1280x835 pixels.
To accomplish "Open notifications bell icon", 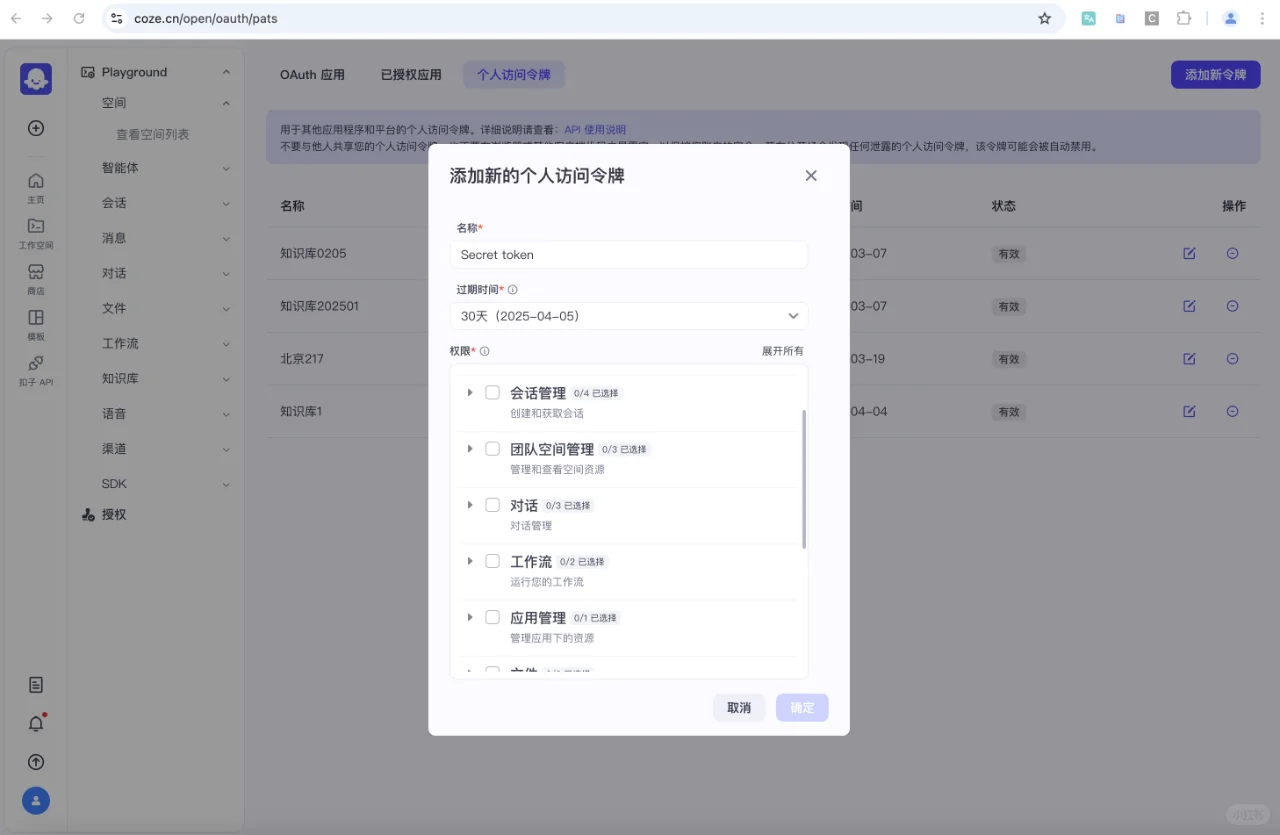I will tap(36, 723).
